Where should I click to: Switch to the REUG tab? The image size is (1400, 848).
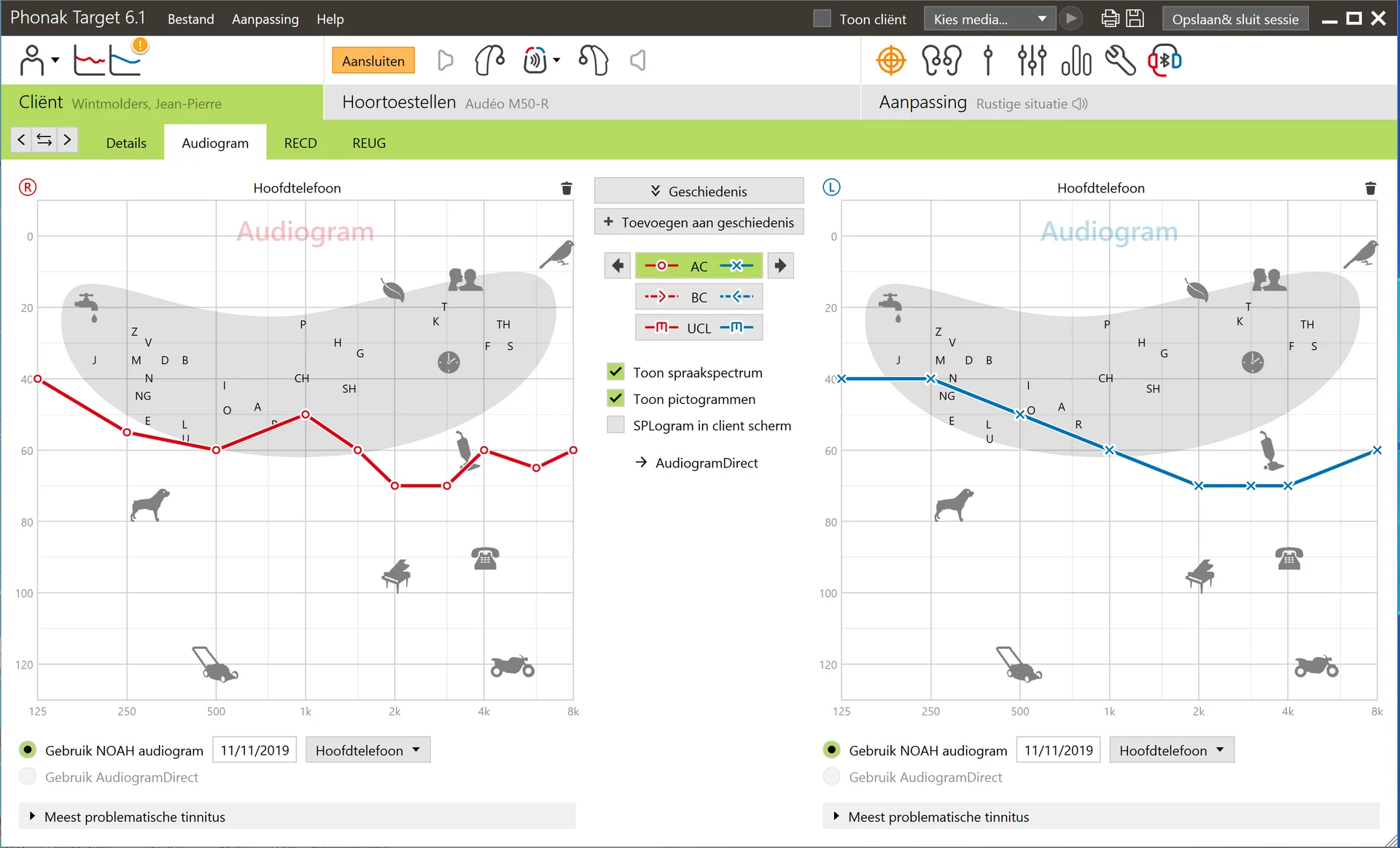pos(369,143)
